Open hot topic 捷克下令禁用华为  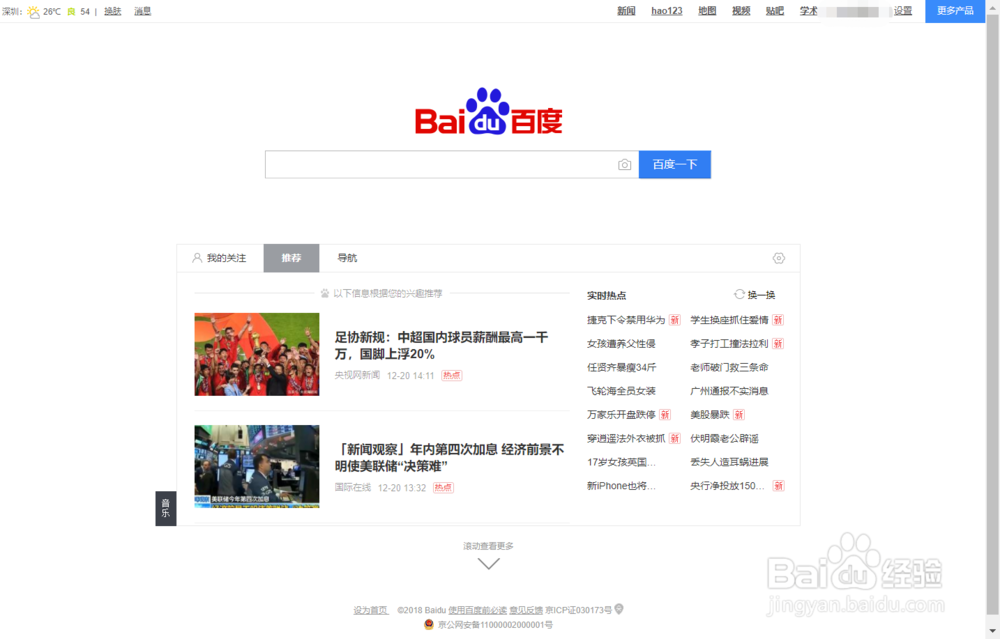coord(626,320)
